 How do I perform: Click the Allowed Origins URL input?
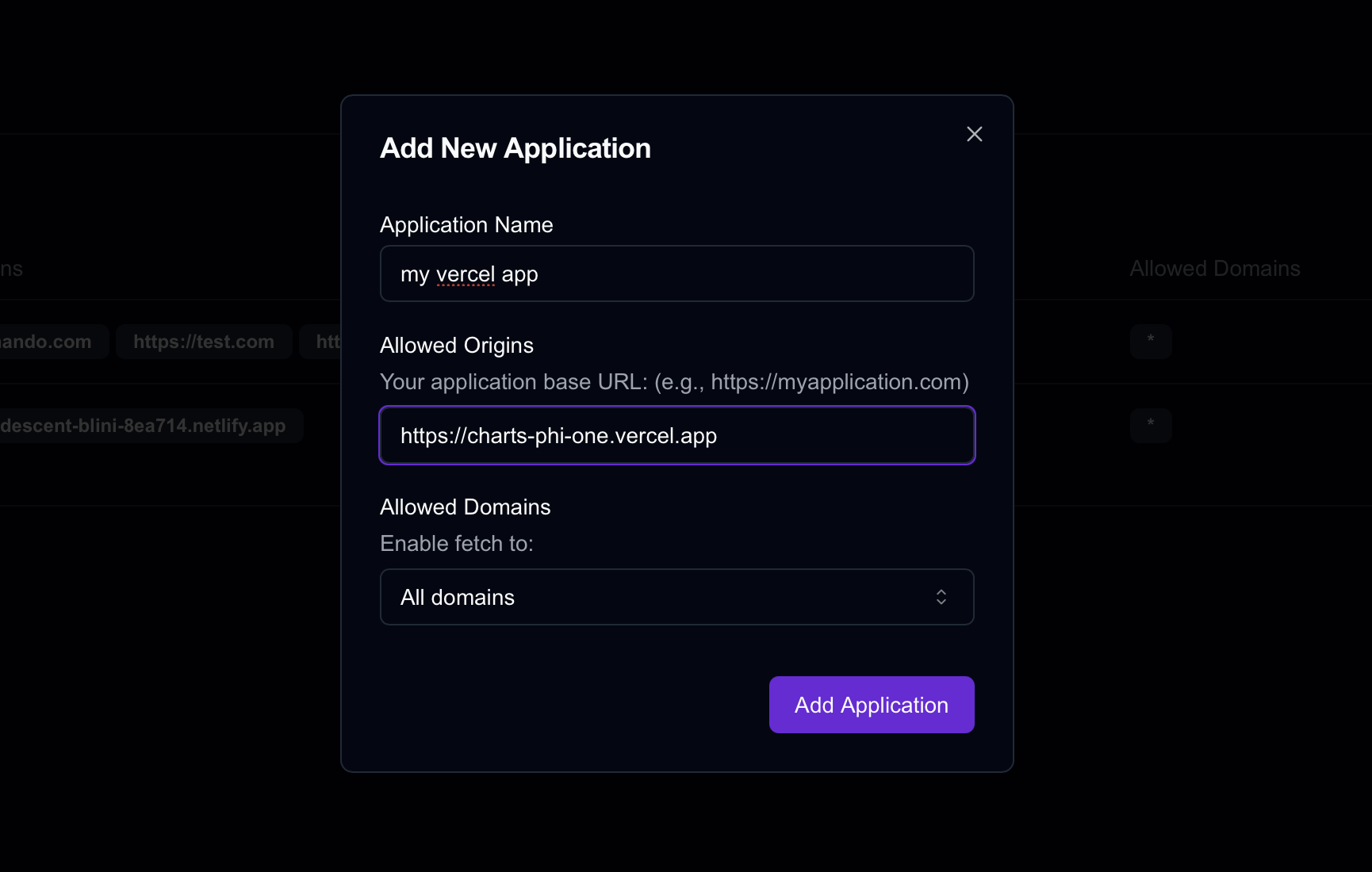click(677, 435)
